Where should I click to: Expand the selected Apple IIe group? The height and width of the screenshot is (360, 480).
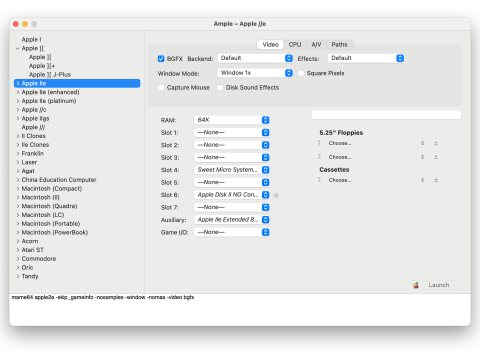[18, 83]
